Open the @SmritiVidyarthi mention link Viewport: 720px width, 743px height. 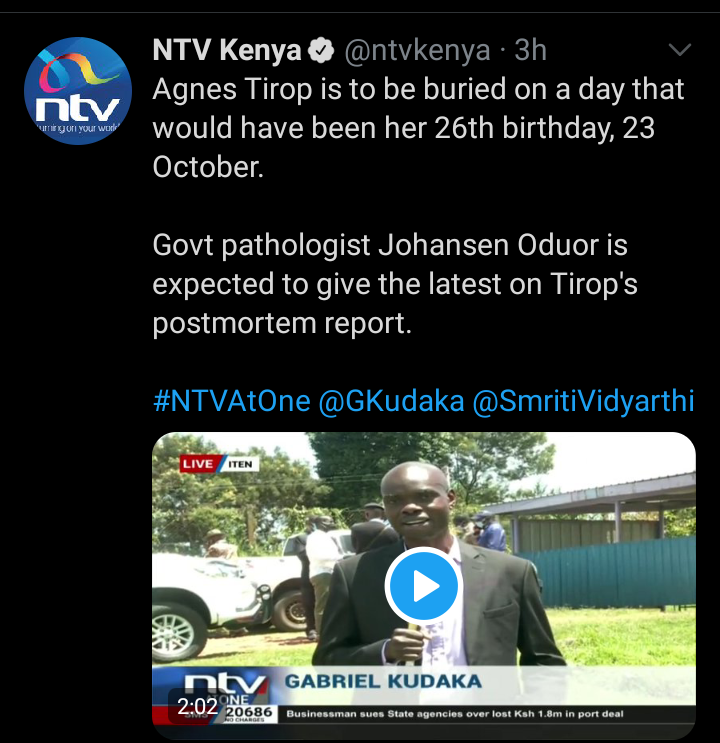coord(583,400)
